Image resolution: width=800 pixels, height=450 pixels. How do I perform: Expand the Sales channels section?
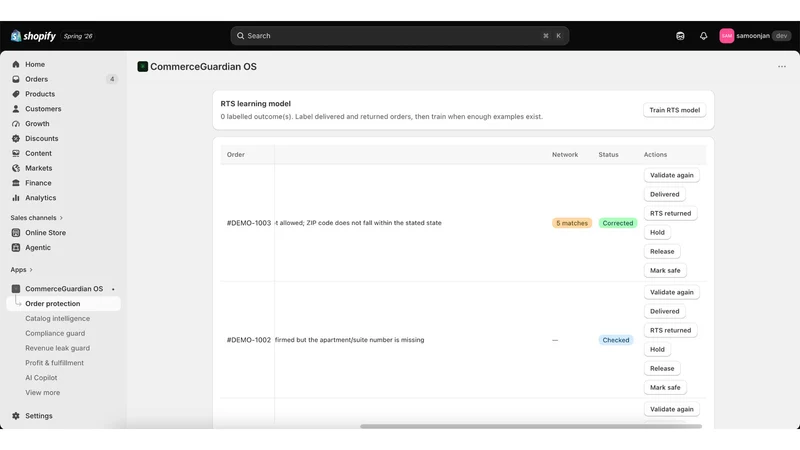37,218
